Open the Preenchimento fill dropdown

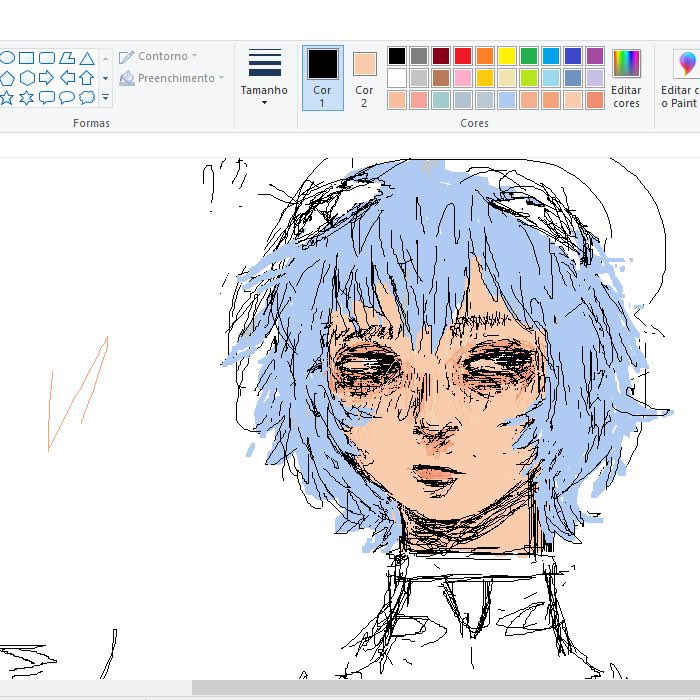(x=172, y=78)
